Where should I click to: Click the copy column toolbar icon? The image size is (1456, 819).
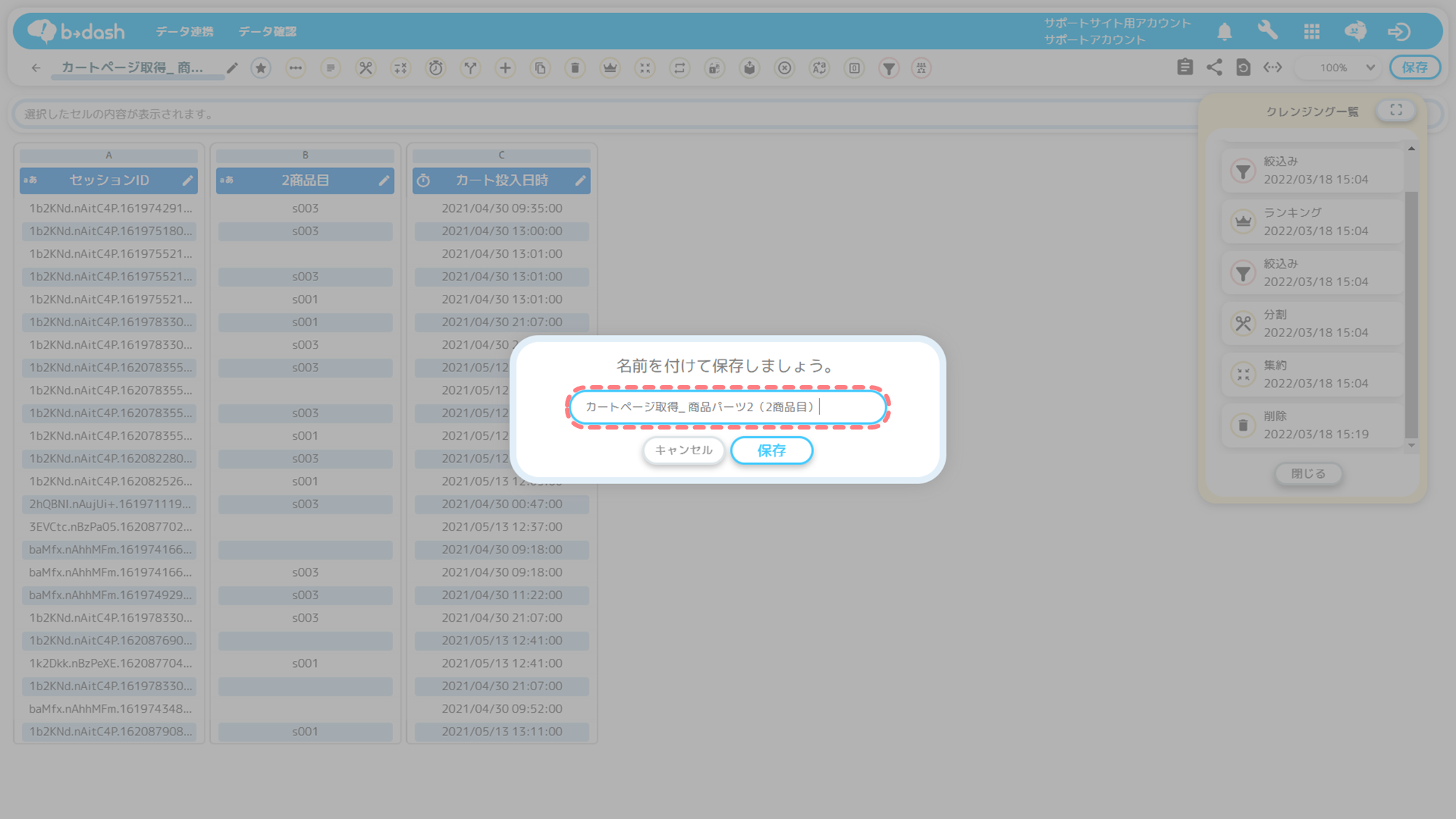[x=540, y=68]
